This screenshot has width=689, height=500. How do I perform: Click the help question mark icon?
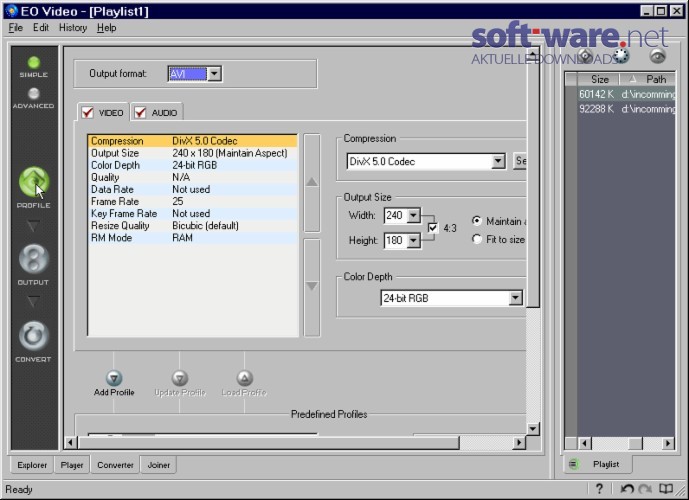tap(599, 489)
